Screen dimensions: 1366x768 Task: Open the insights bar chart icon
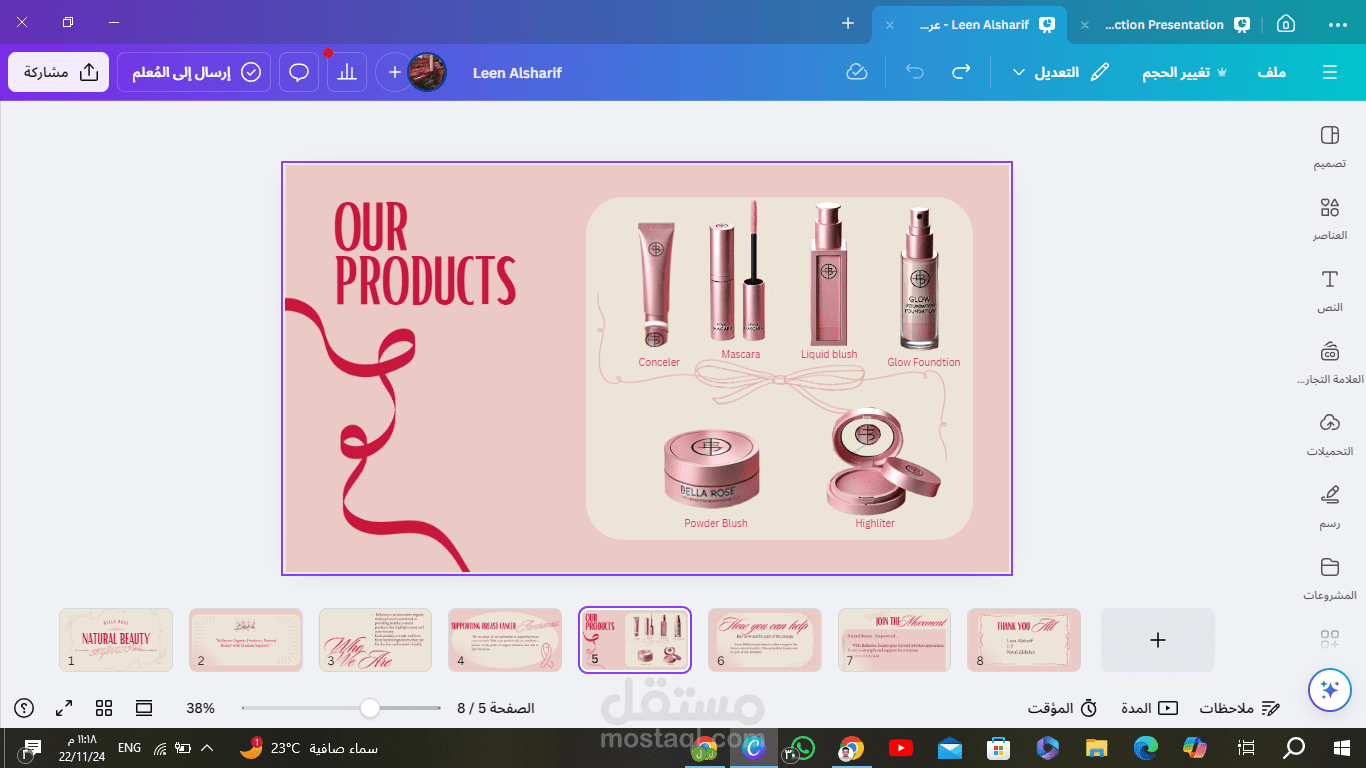[347, 72]
